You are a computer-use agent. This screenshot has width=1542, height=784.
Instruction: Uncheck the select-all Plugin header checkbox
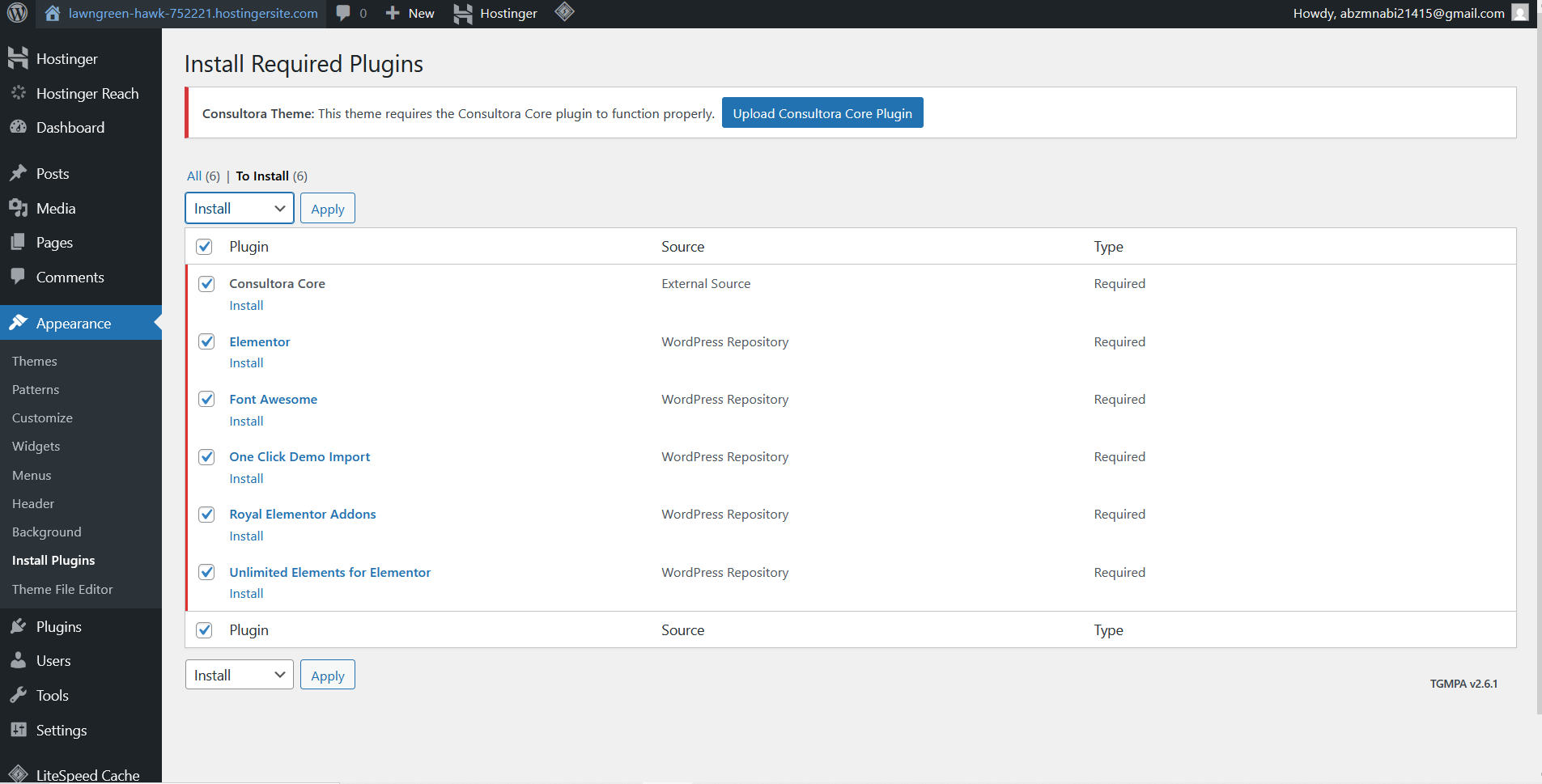pos(204,246)
